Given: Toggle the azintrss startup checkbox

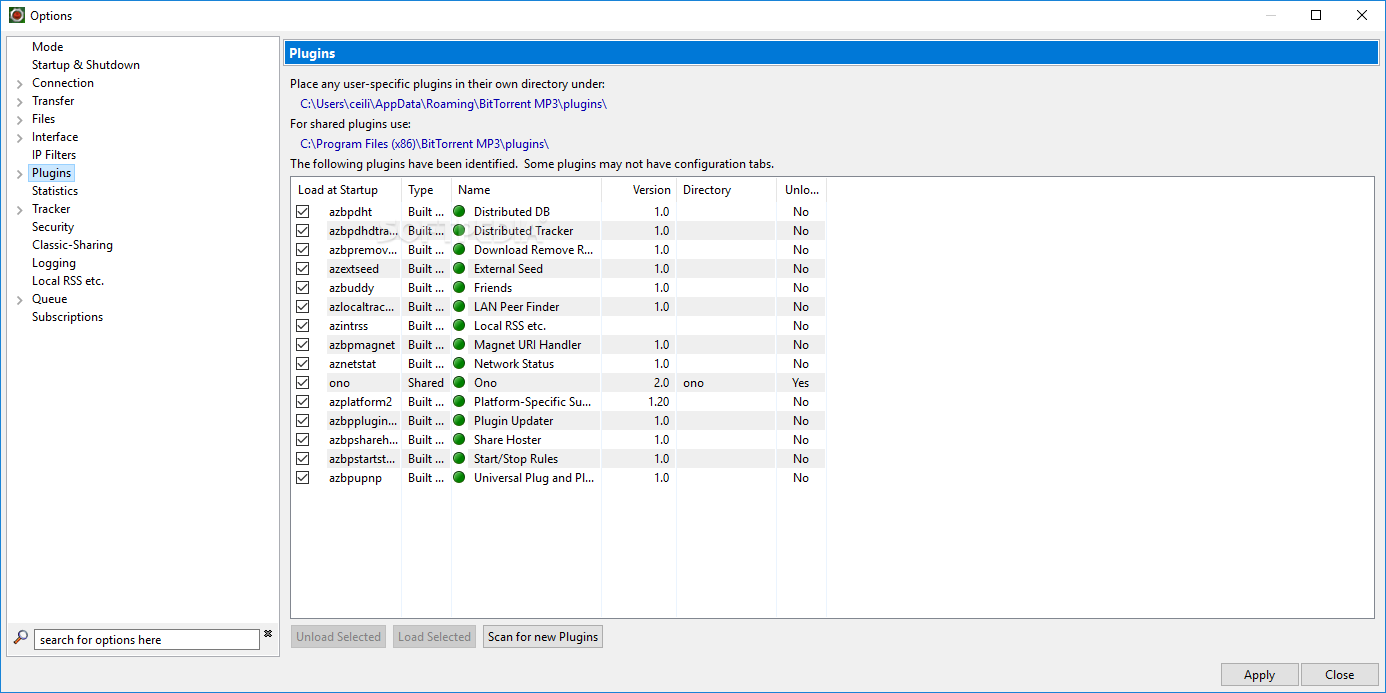Looking at the screenshot, I should pos(303,326).
